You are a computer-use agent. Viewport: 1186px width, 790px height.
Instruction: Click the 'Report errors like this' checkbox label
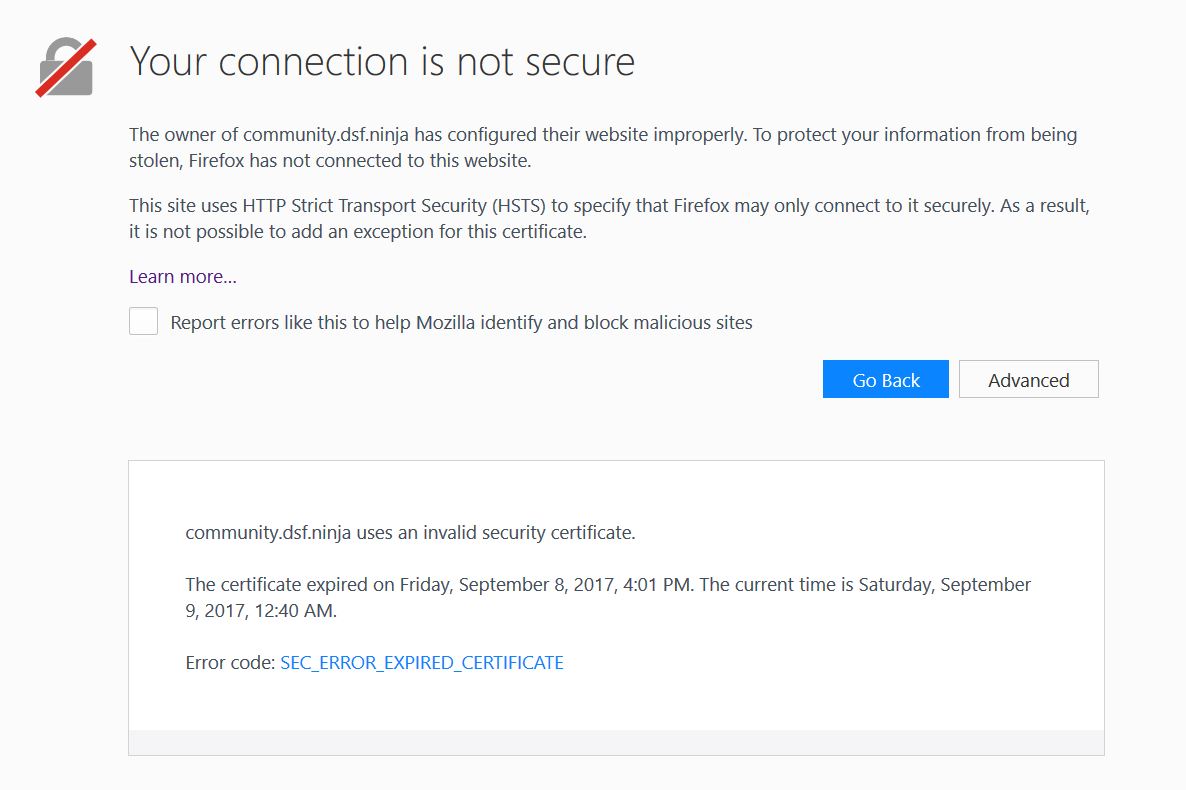[x=461, y=323]
